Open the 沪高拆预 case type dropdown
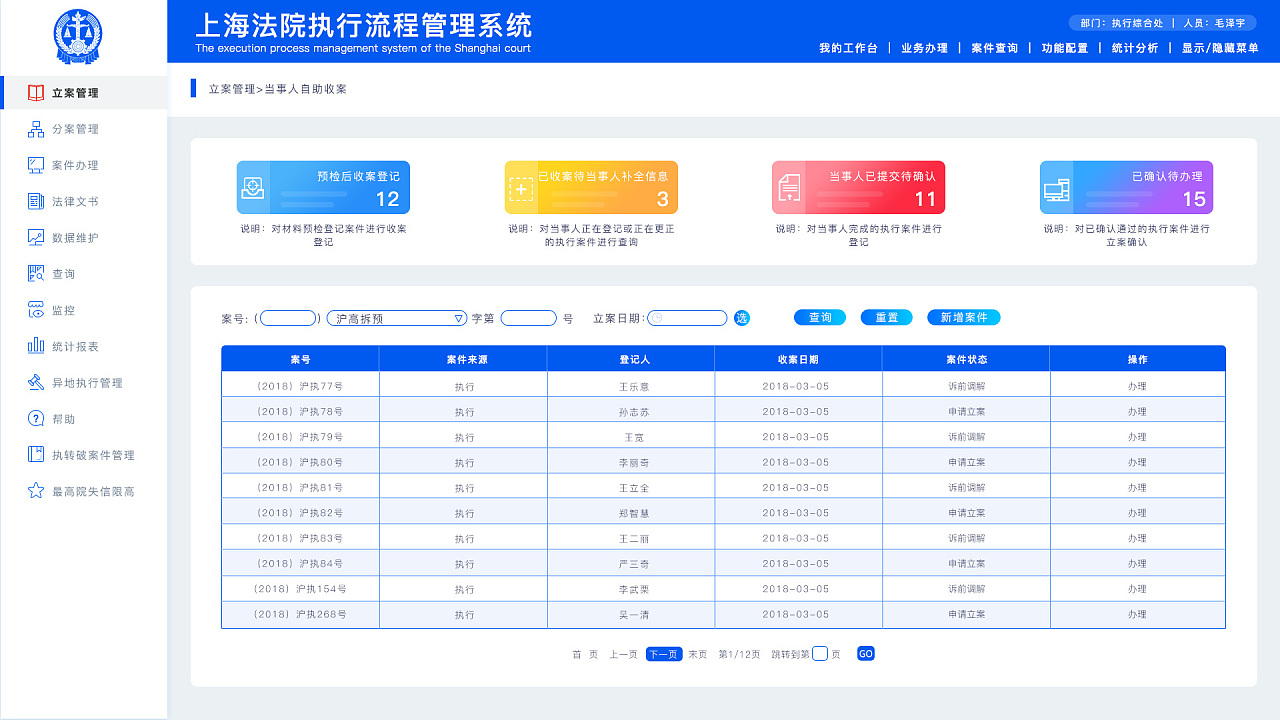 click(395, 317)
